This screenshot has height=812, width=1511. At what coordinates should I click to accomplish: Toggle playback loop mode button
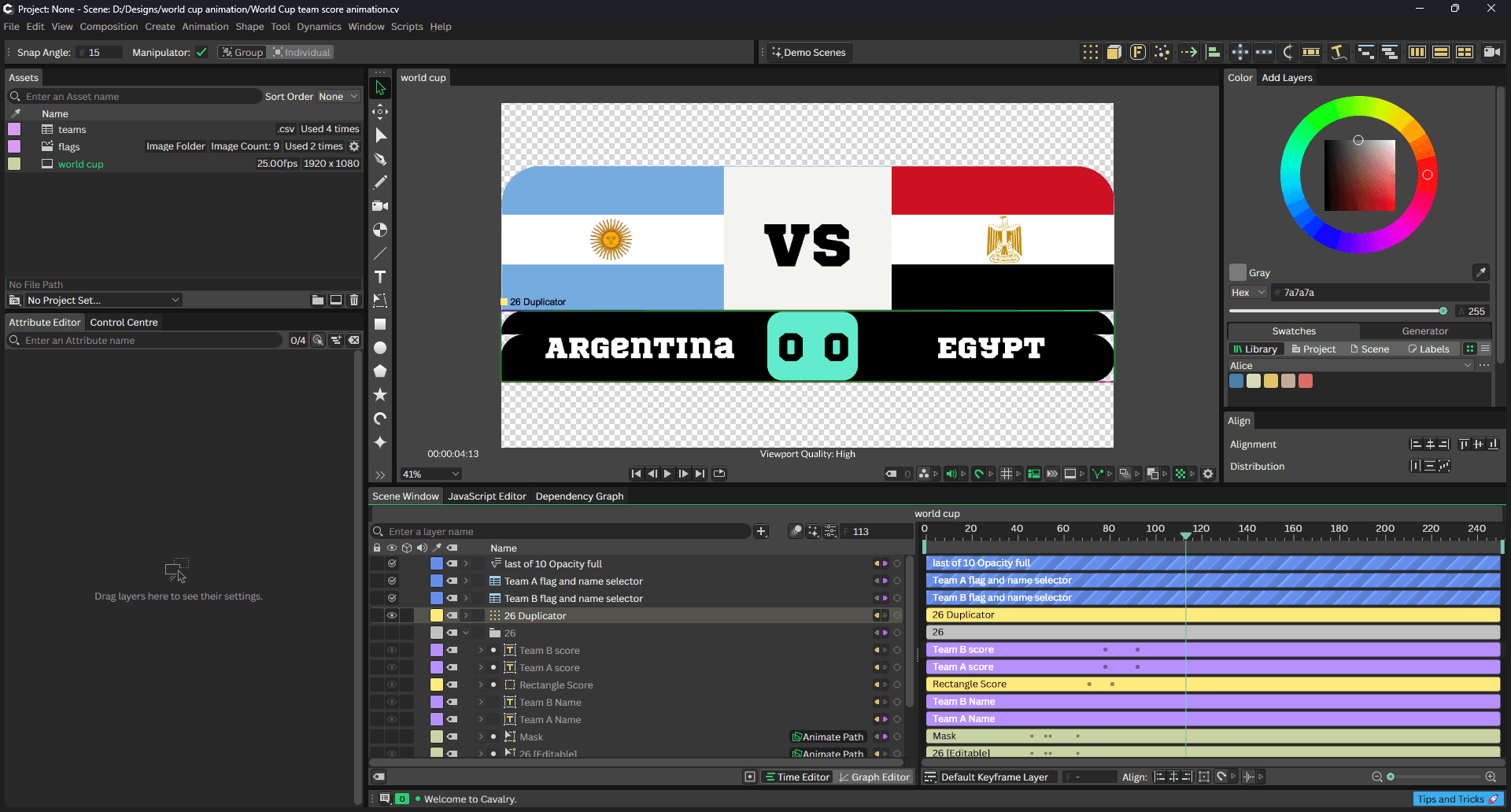(x=719, y=474)
